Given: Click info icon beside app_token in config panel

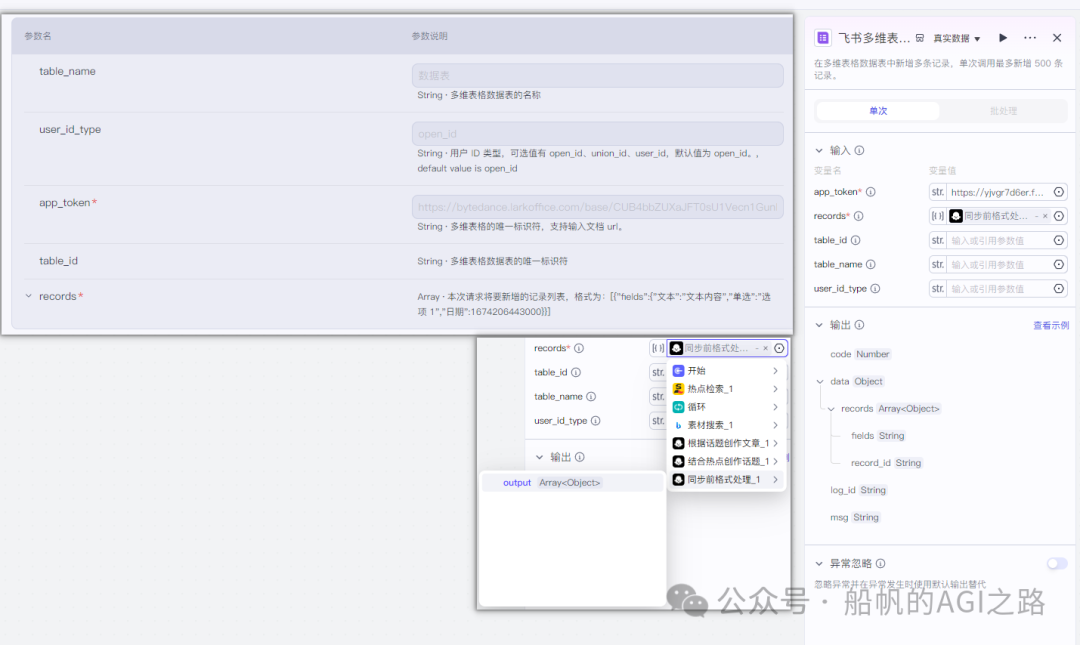Looking at the screenshot, I should 871,192.
